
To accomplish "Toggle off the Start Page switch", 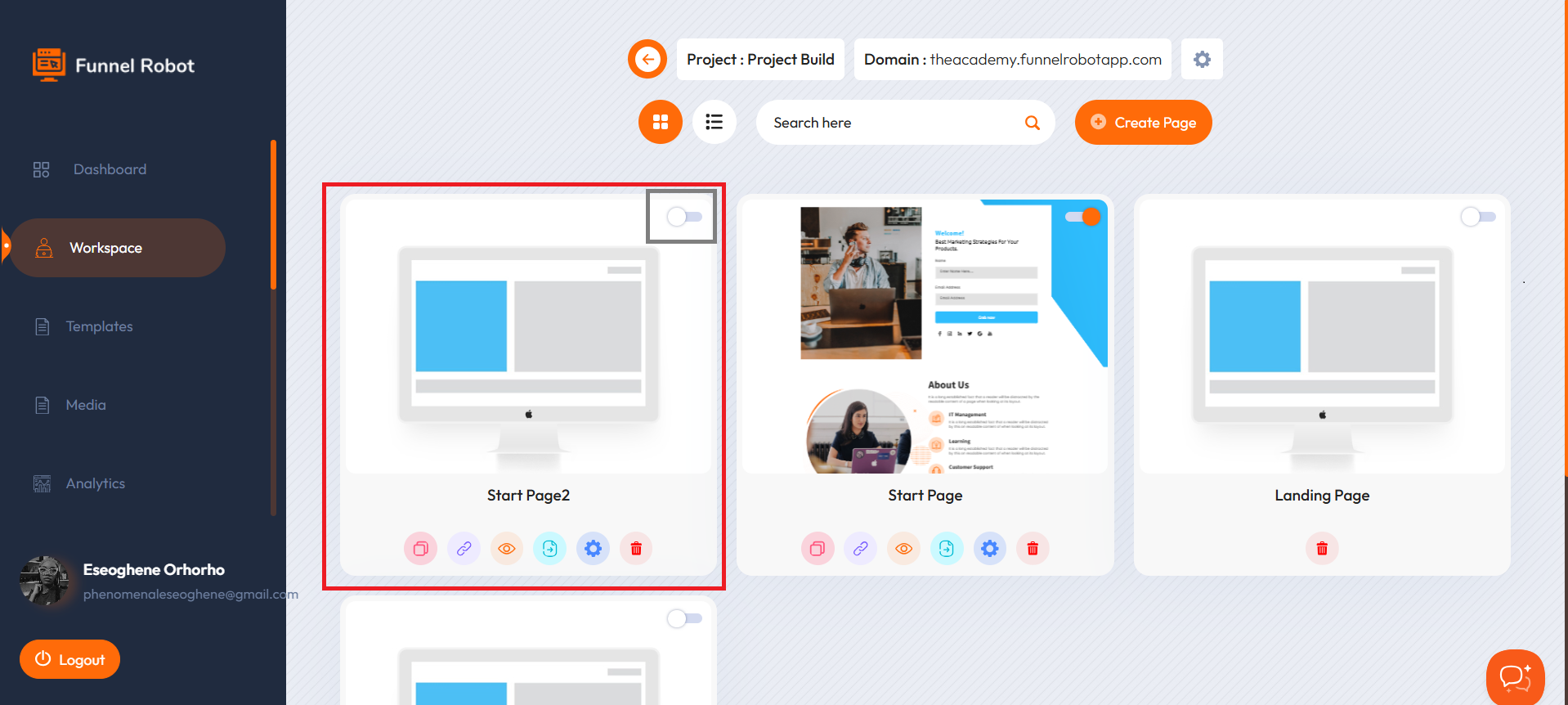I will (1082, 217).
